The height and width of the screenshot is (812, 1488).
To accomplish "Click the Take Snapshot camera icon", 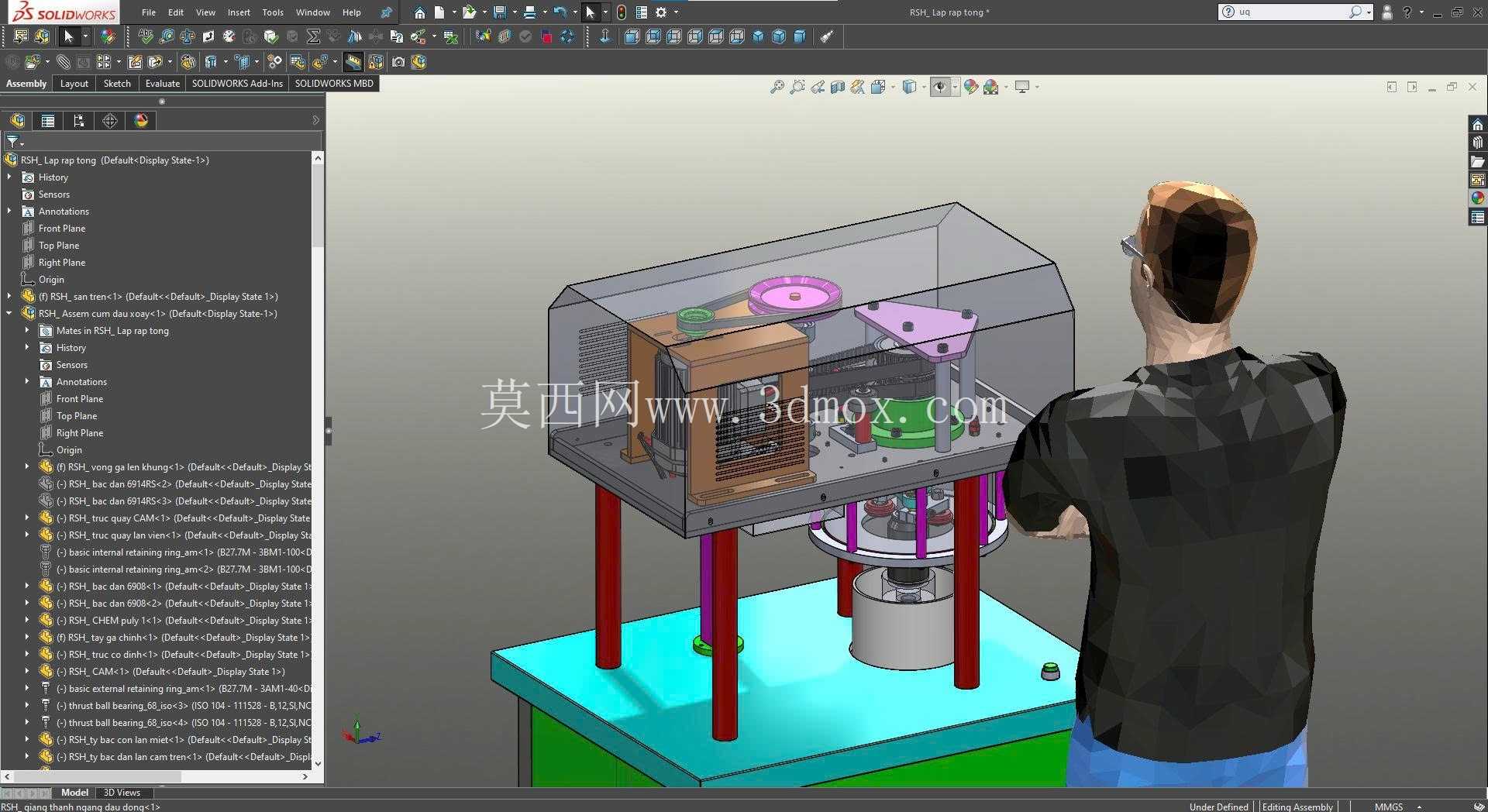I will tap(398, 62).
